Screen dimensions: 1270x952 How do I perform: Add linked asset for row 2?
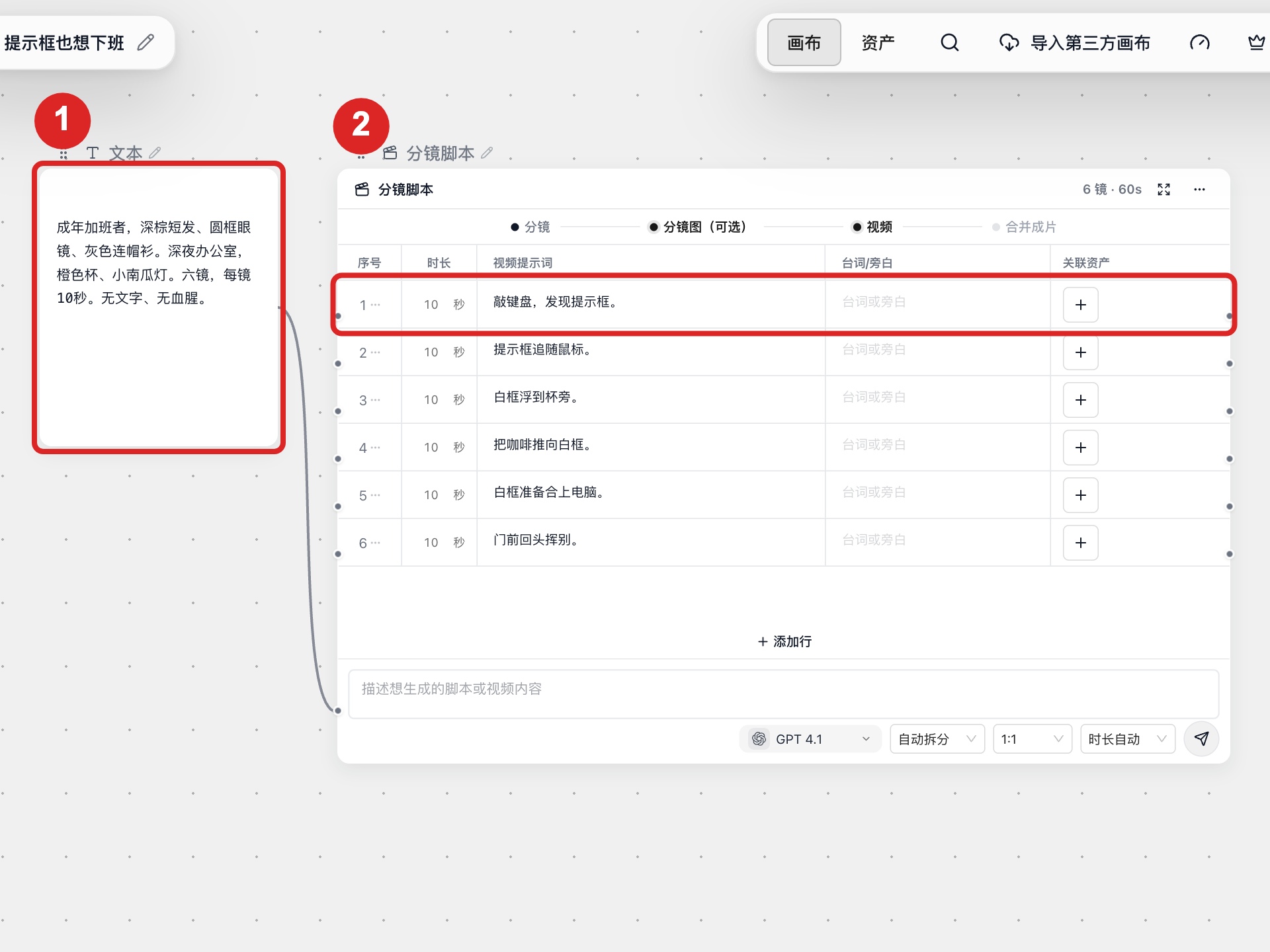1080,352
